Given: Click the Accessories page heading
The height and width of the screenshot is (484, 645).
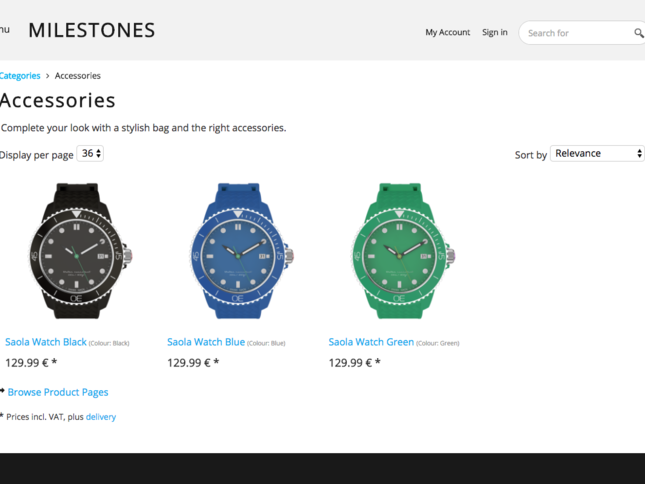Looking at the screenshot, I should (58, 101).
